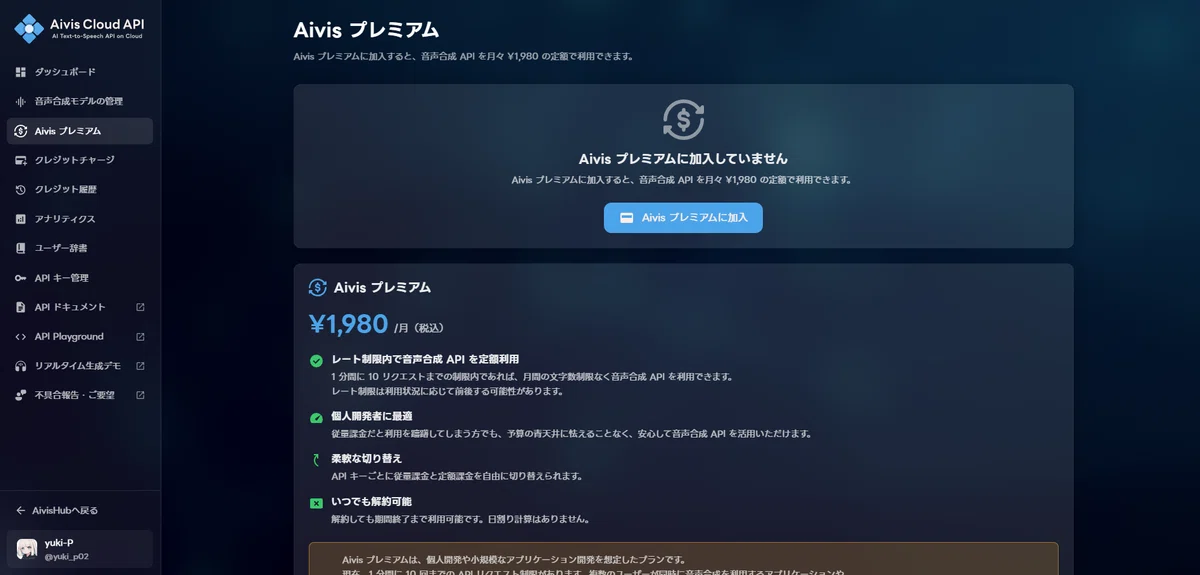
Task: Click the @yuki_p02 handle
Action: click(67, 556)
